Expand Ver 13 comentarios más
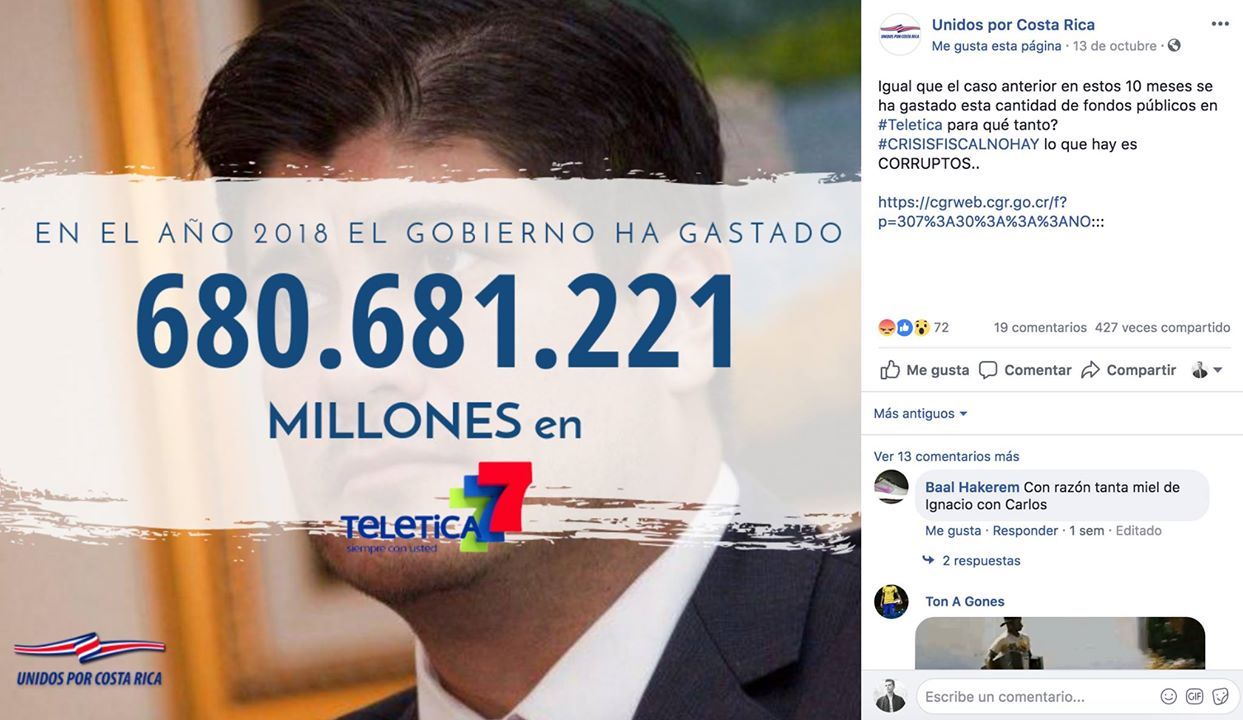Screen dimensions: 1243x720 click(946, 456)
